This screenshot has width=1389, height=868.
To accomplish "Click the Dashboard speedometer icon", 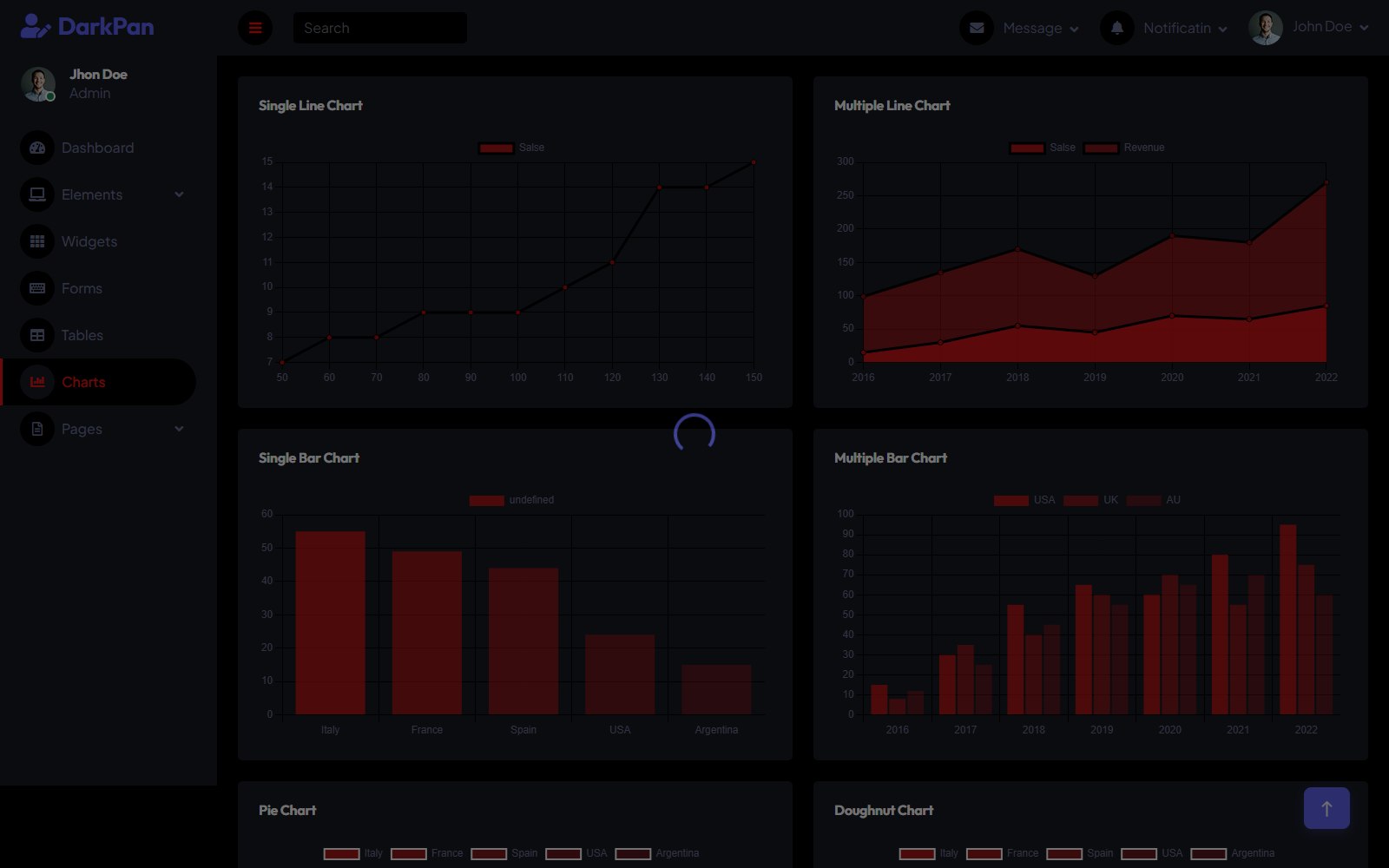I will (x=37, y=148).
